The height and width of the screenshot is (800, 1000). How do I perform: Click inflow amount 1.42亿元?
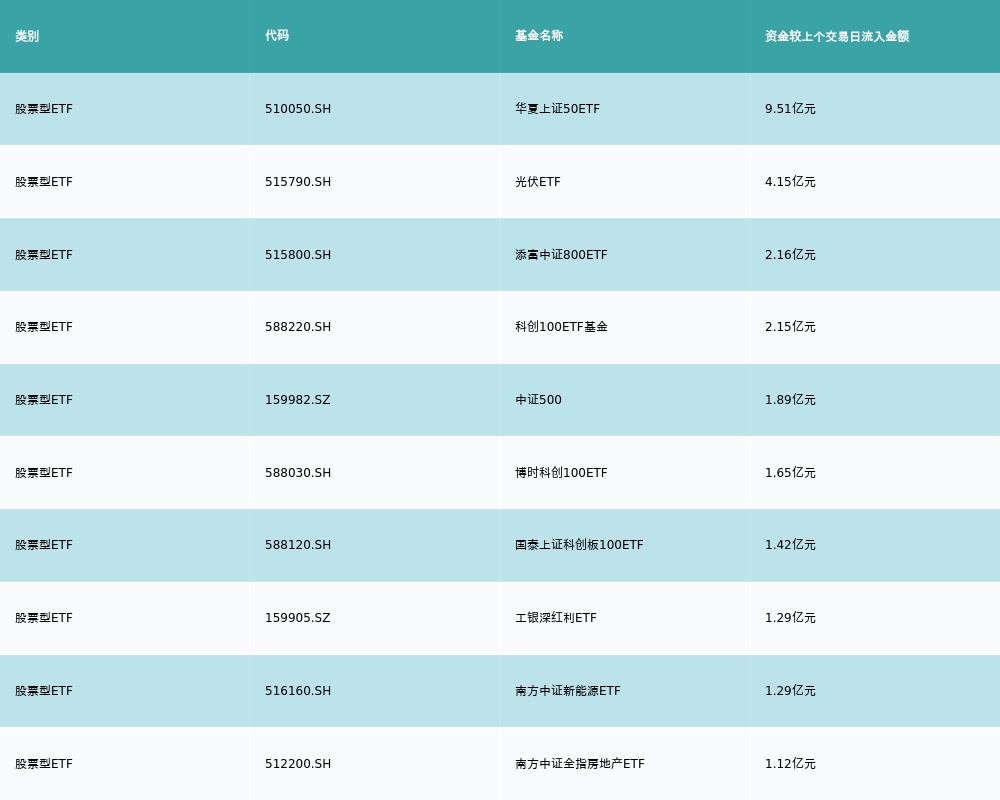point(790,545)
